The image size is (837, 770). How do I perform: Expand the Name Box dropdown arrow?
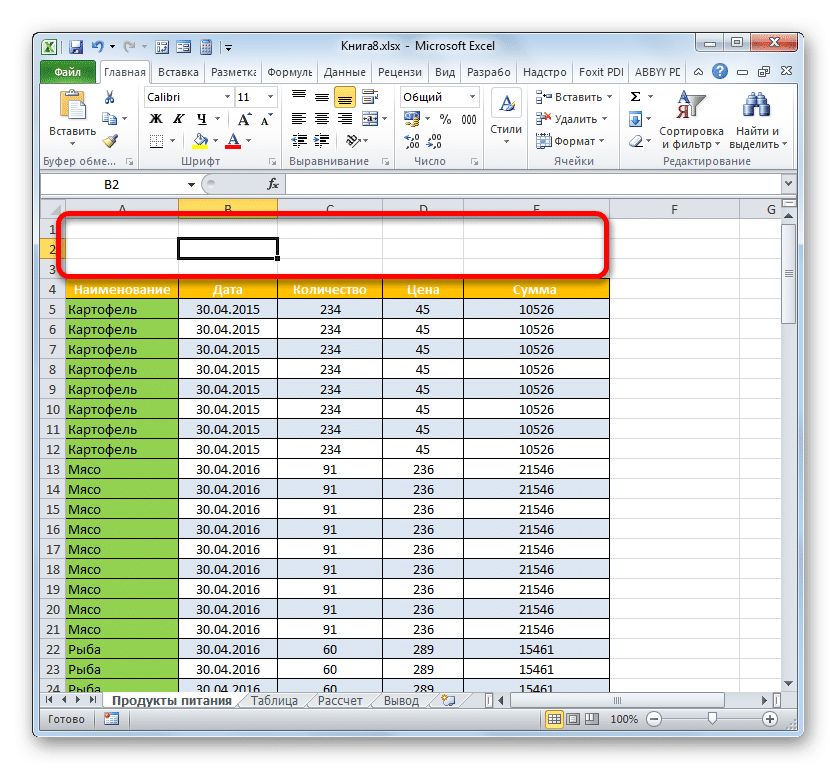tap(191, 185)
